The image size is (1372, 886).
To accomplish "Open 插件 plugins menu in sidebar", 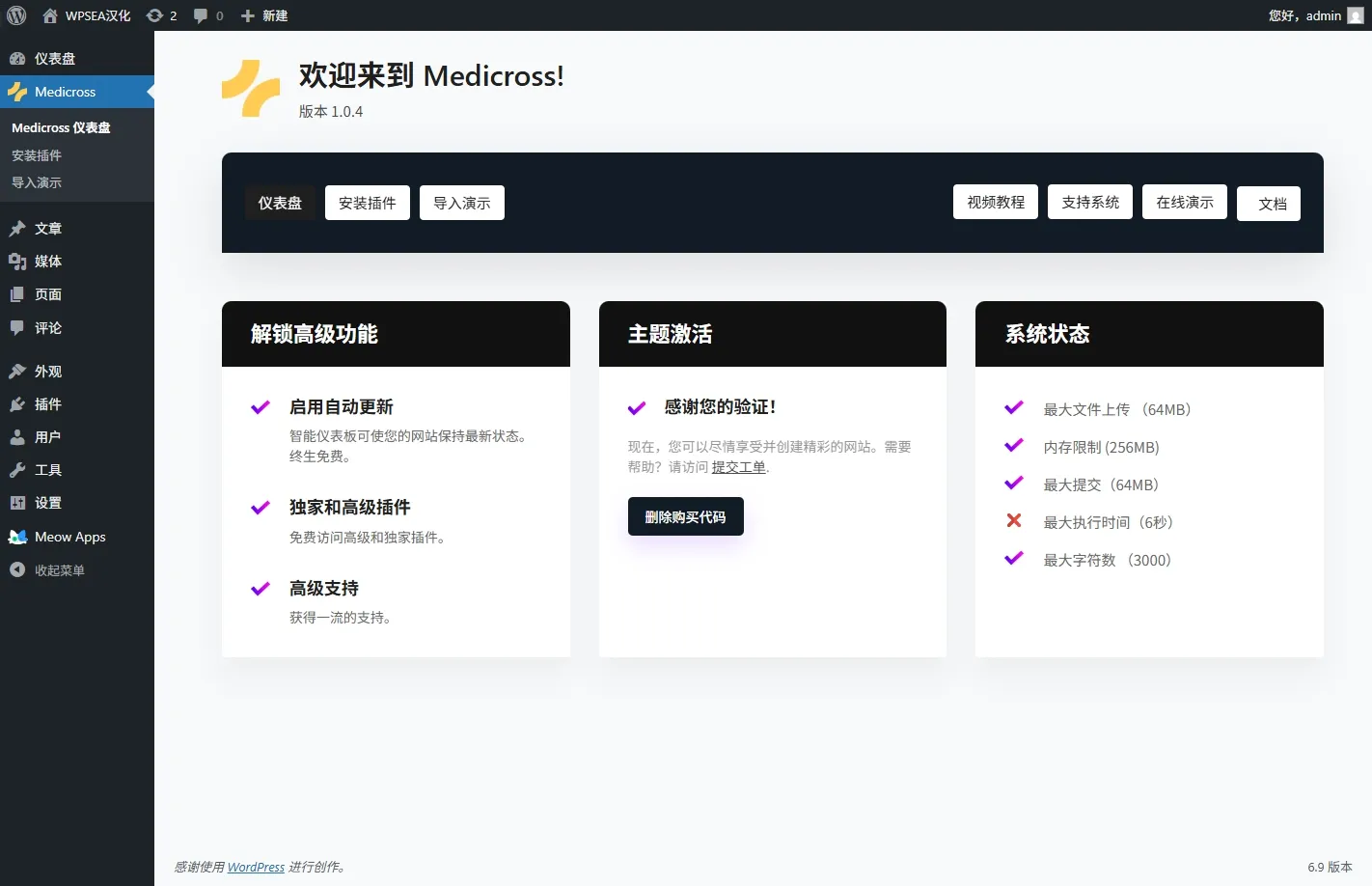I will click(x=47, y=404).
